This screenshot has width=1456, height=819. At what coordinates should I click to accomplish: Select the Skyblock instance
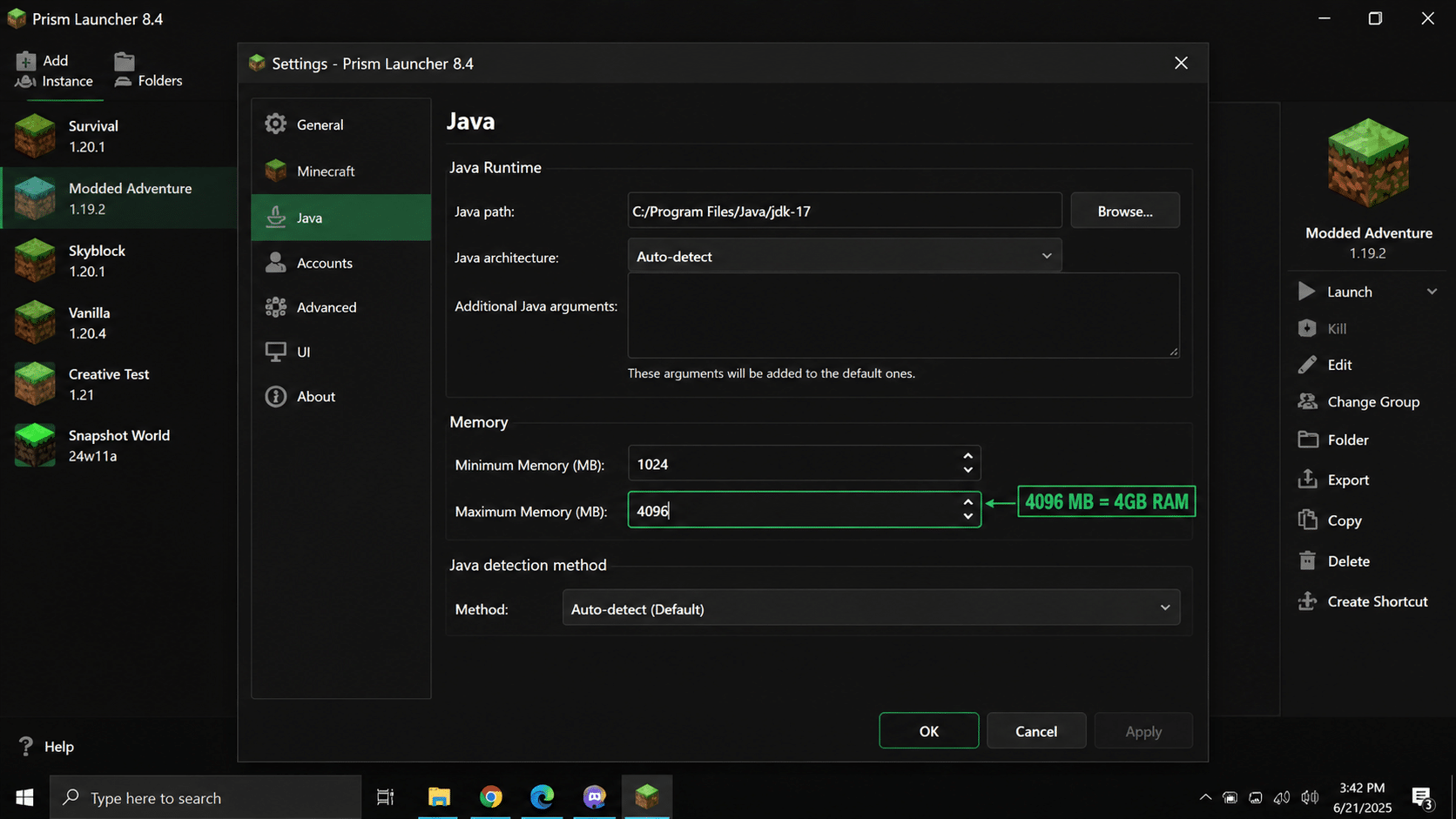tap(118, 260)
